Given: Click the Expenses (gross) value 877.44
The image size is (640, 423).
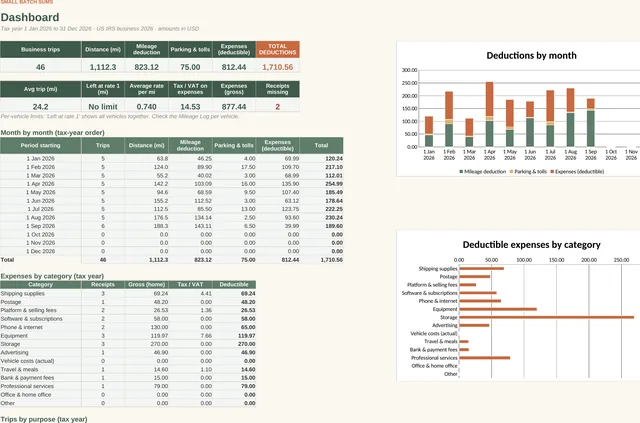Looking at the screenshot, I should (x=234, y=107).
